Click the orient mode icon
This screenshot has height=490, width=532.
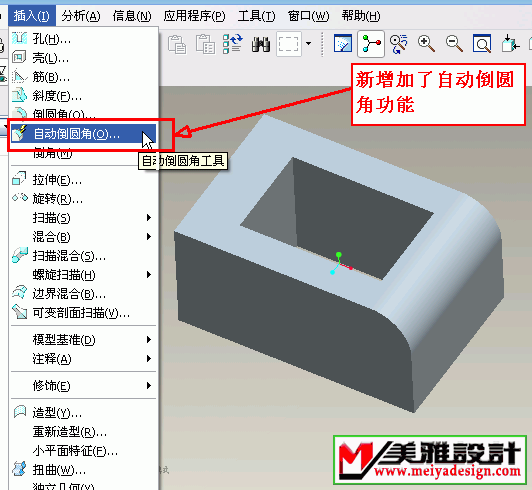[398, 44]
